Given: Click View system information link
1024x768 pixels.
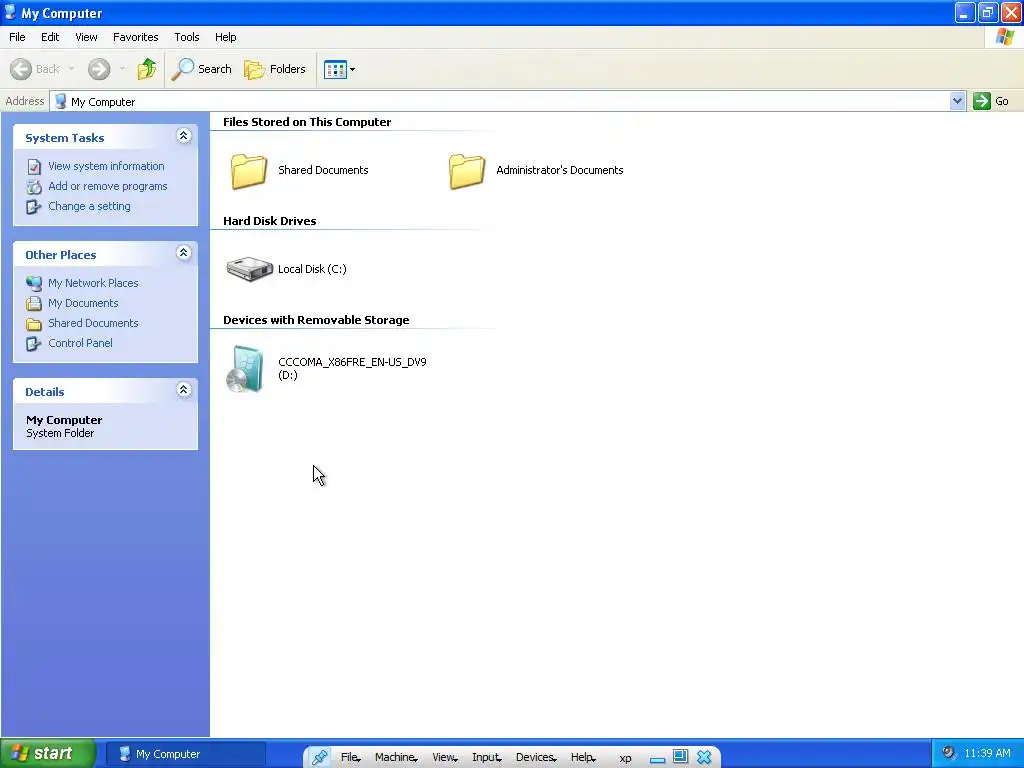Looking at the screenshot, I should tap(106, 166).
